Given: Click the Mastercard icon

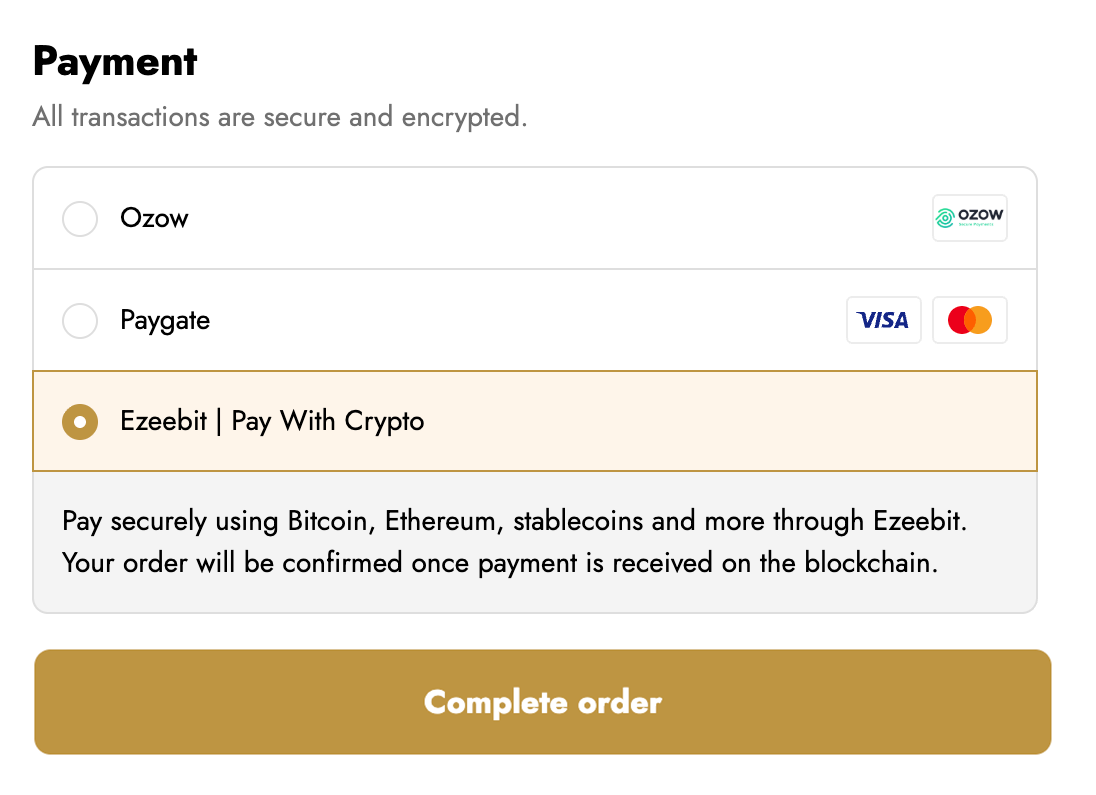Looking at the screenshot, I should tap(969, 320).
